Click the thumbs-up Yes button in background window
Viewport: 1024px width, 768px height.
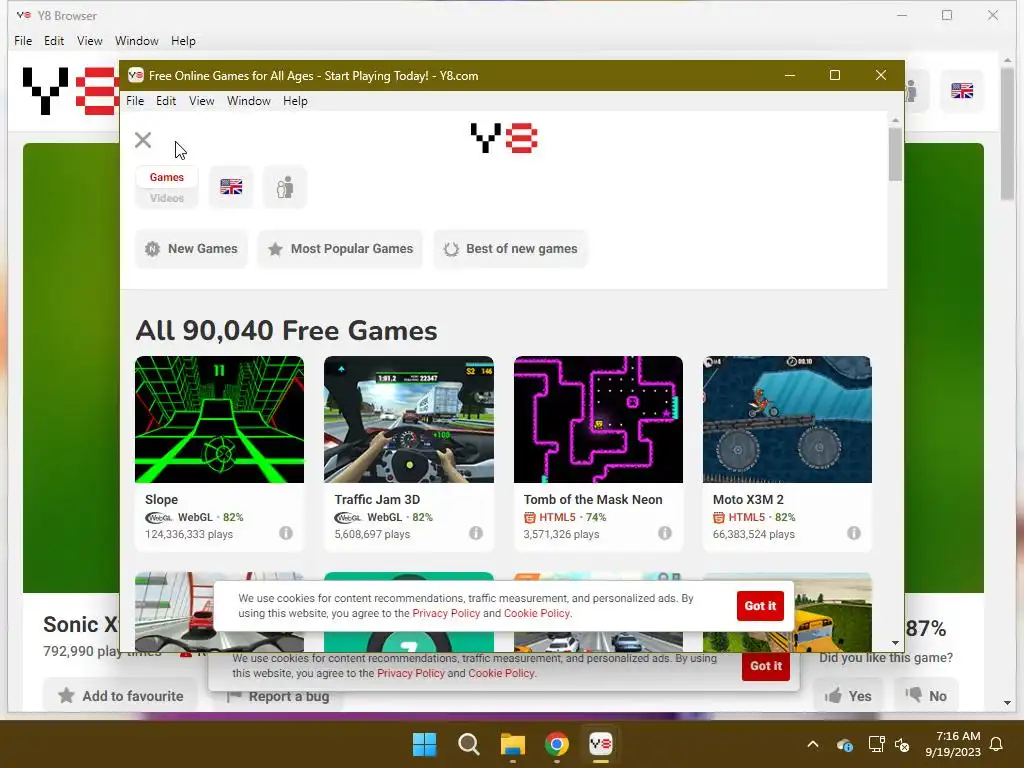click(848, 696)
